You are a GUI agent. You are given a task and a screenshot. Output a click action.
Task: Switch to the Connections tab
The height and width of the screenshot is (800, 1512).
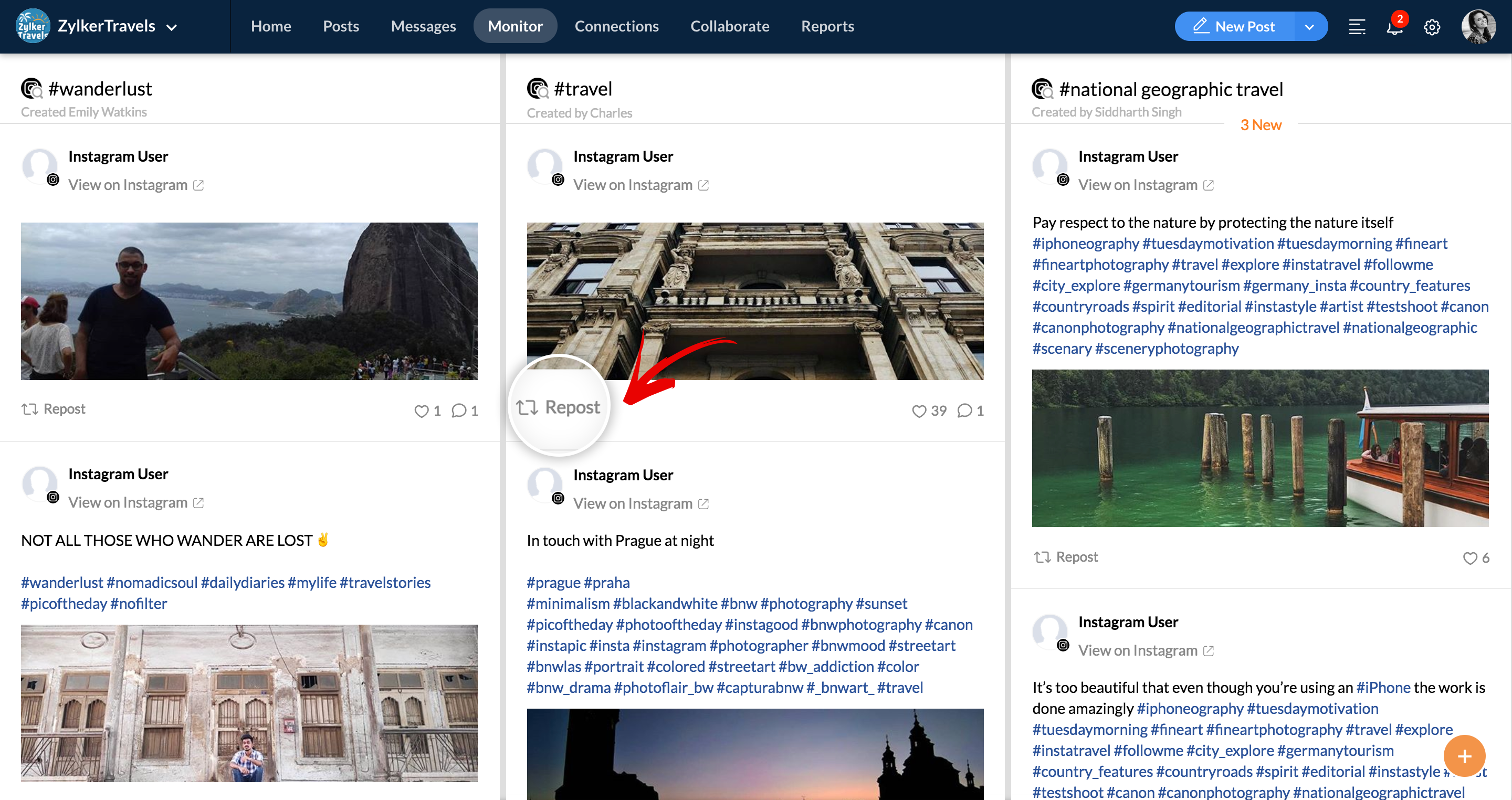(616, 26)
